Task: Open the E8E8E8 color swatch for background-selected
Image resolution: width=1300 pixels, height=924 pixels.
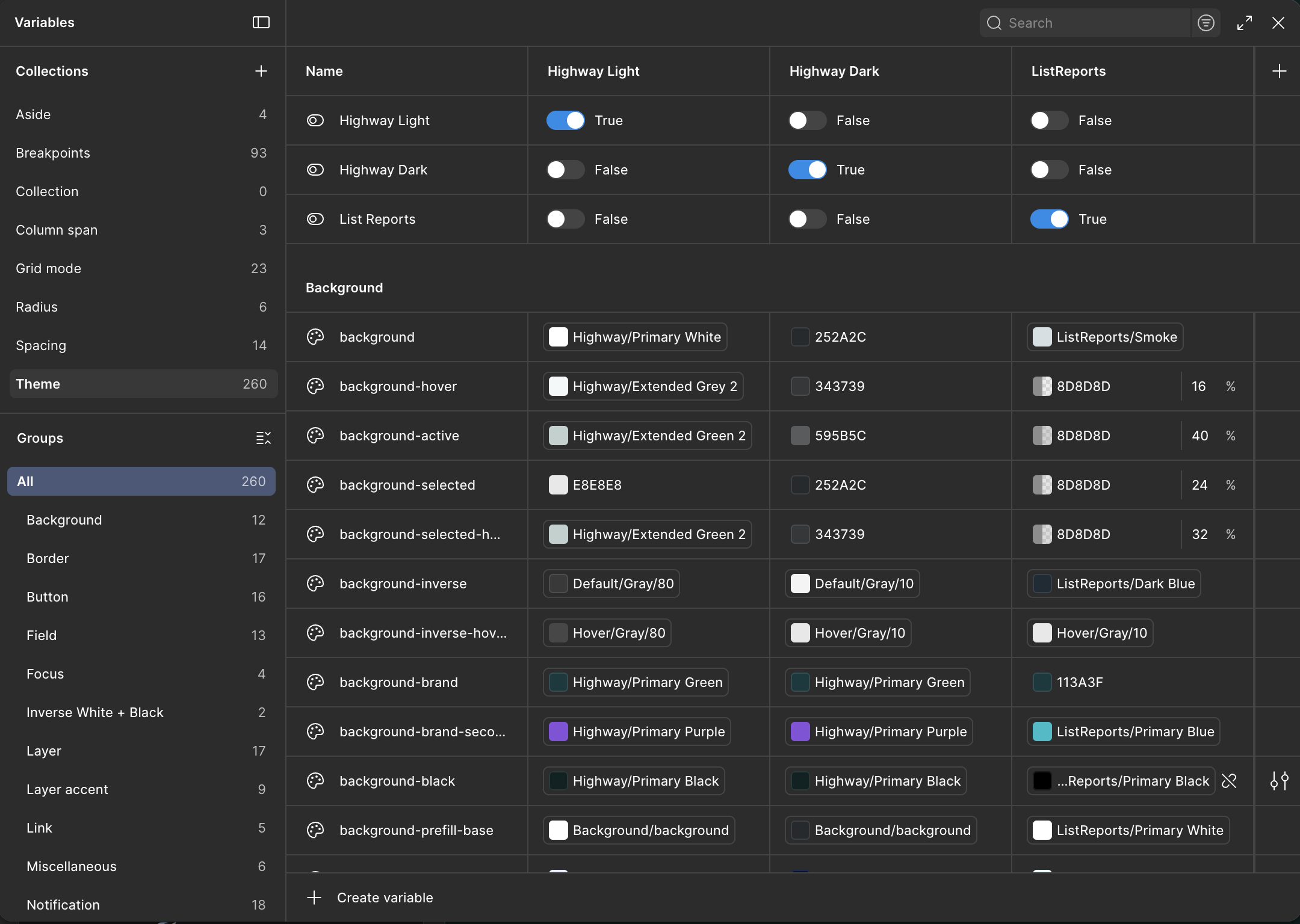Action: click(558, 485)
